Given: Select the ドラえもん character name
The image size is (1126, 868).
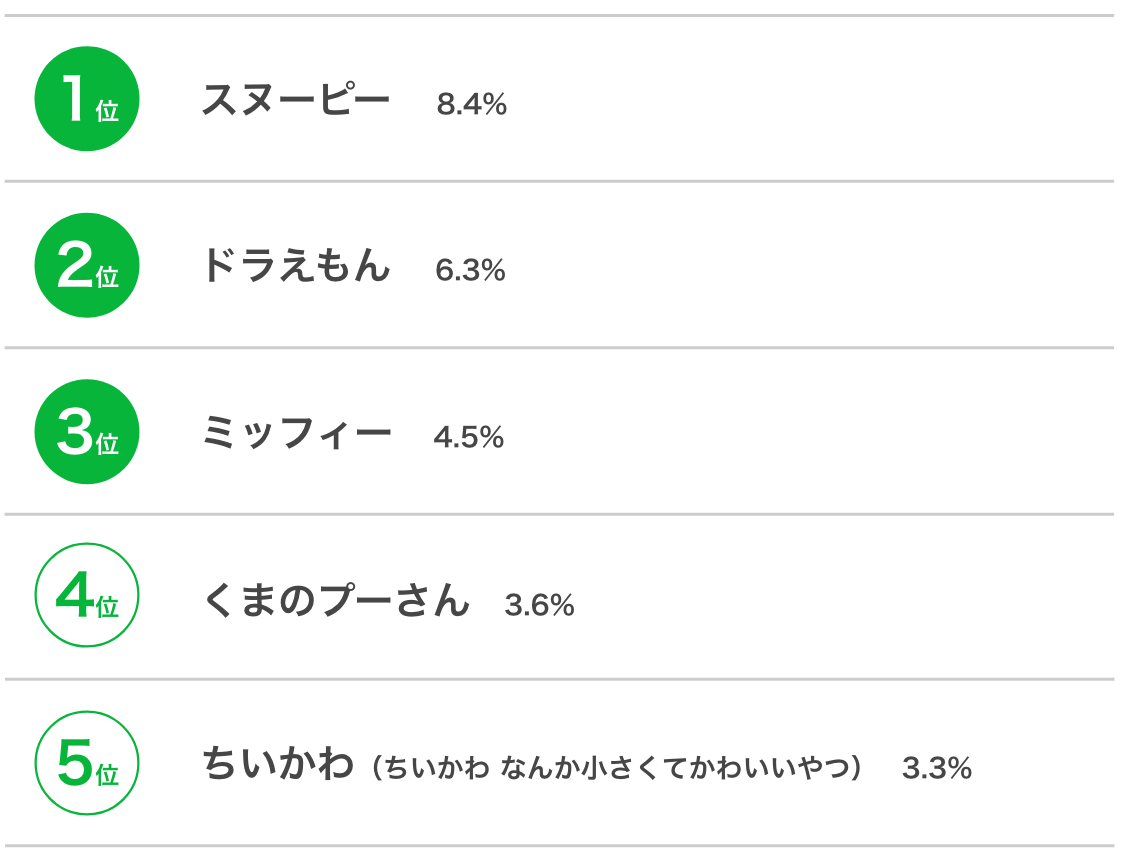Looking at the screenshot, I should 296,265.
